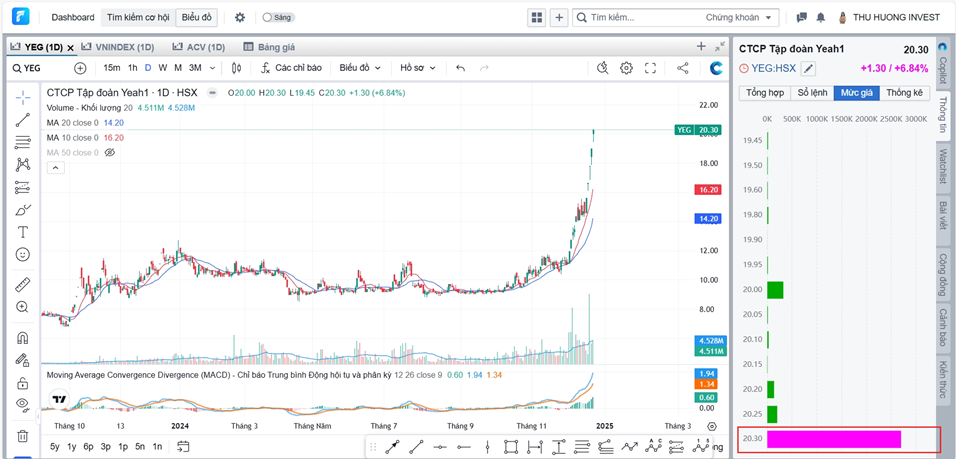Image resolution: width=956 pixels, height=459 pixels.
Task: Select the rectangle tool in floating toolbar
Action: 510,447
